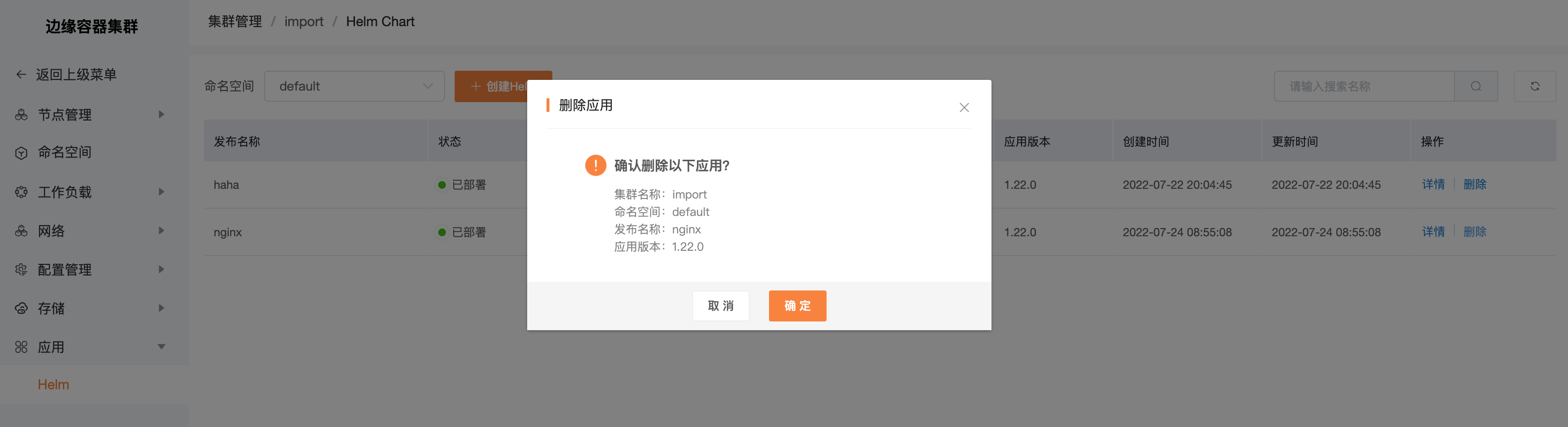Click the 应用 grid icon in the sidebar
This screenshot has width=1568, height=427.
21,347
